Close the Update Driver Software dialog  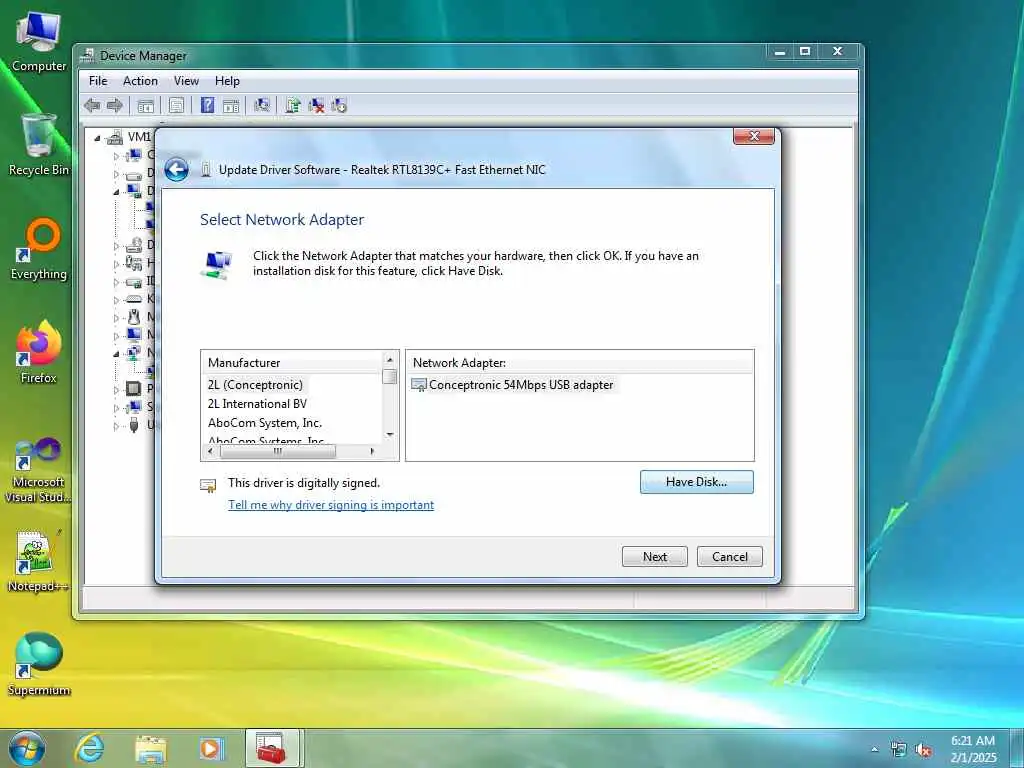[754, 136]
